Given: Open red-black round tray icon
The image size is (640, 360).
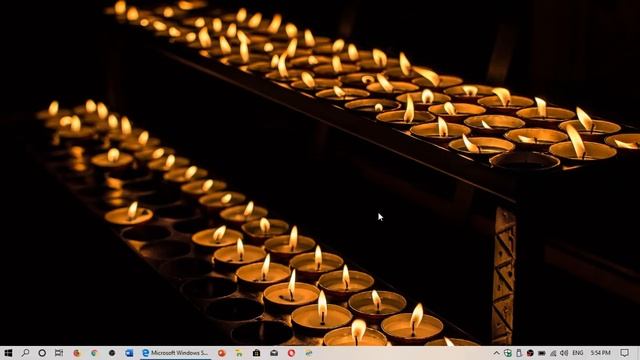Looking at the screenshot, I should point(530,353).
